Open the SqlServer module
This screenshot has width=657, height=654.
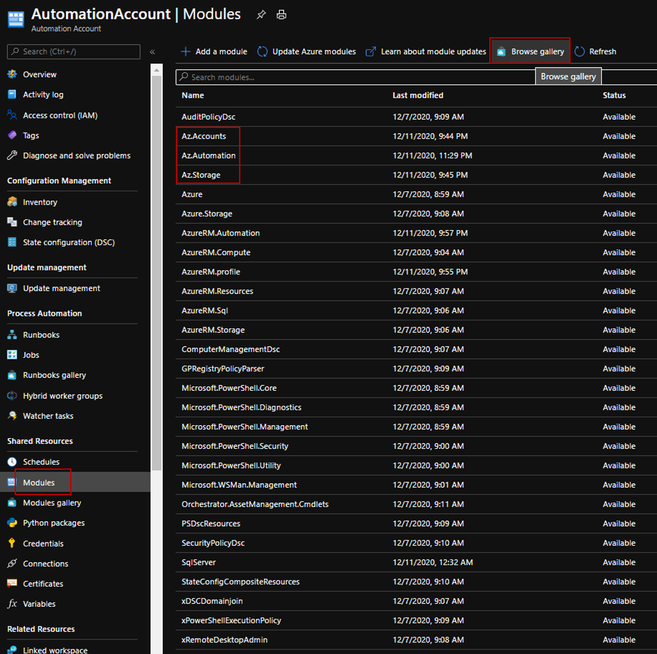tap(199, 562)
